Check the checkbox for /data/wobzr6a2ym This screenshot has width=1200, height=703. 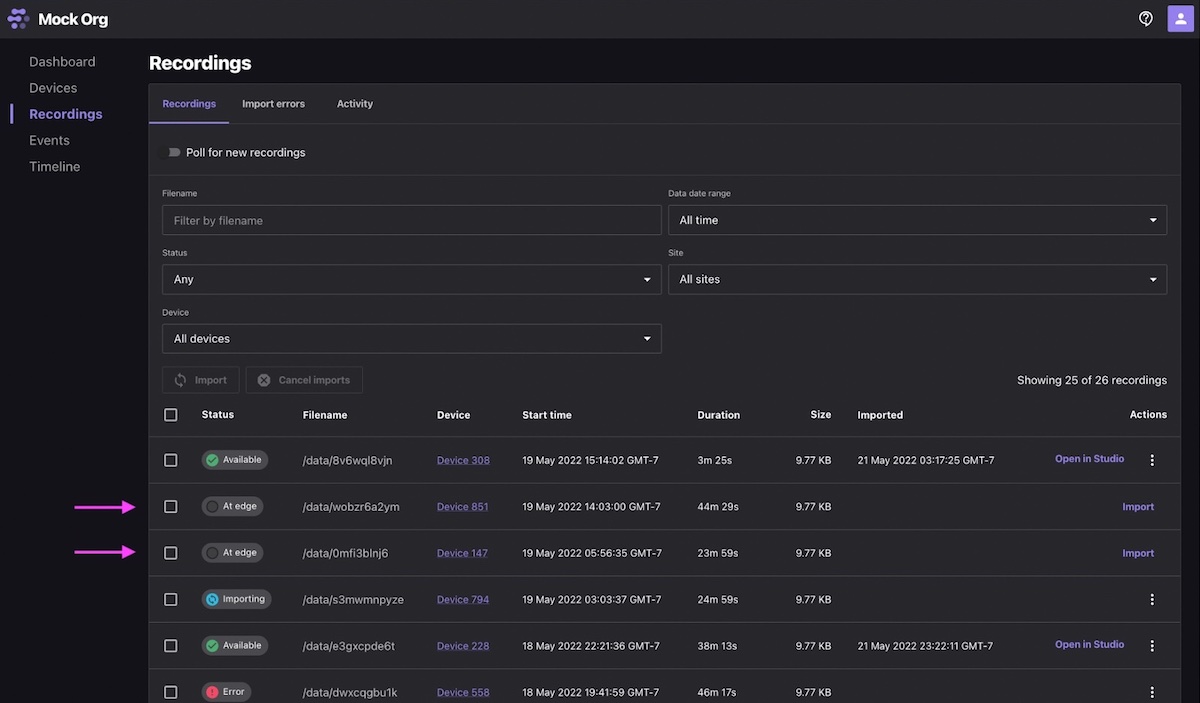[170, 506]
